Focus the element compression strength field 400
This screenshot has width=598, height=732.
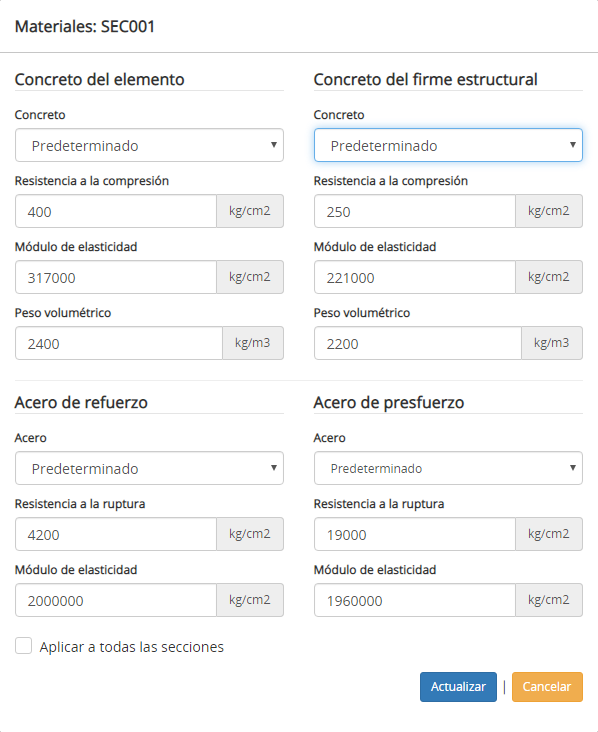pyautogui.click(x=116, y=211)
